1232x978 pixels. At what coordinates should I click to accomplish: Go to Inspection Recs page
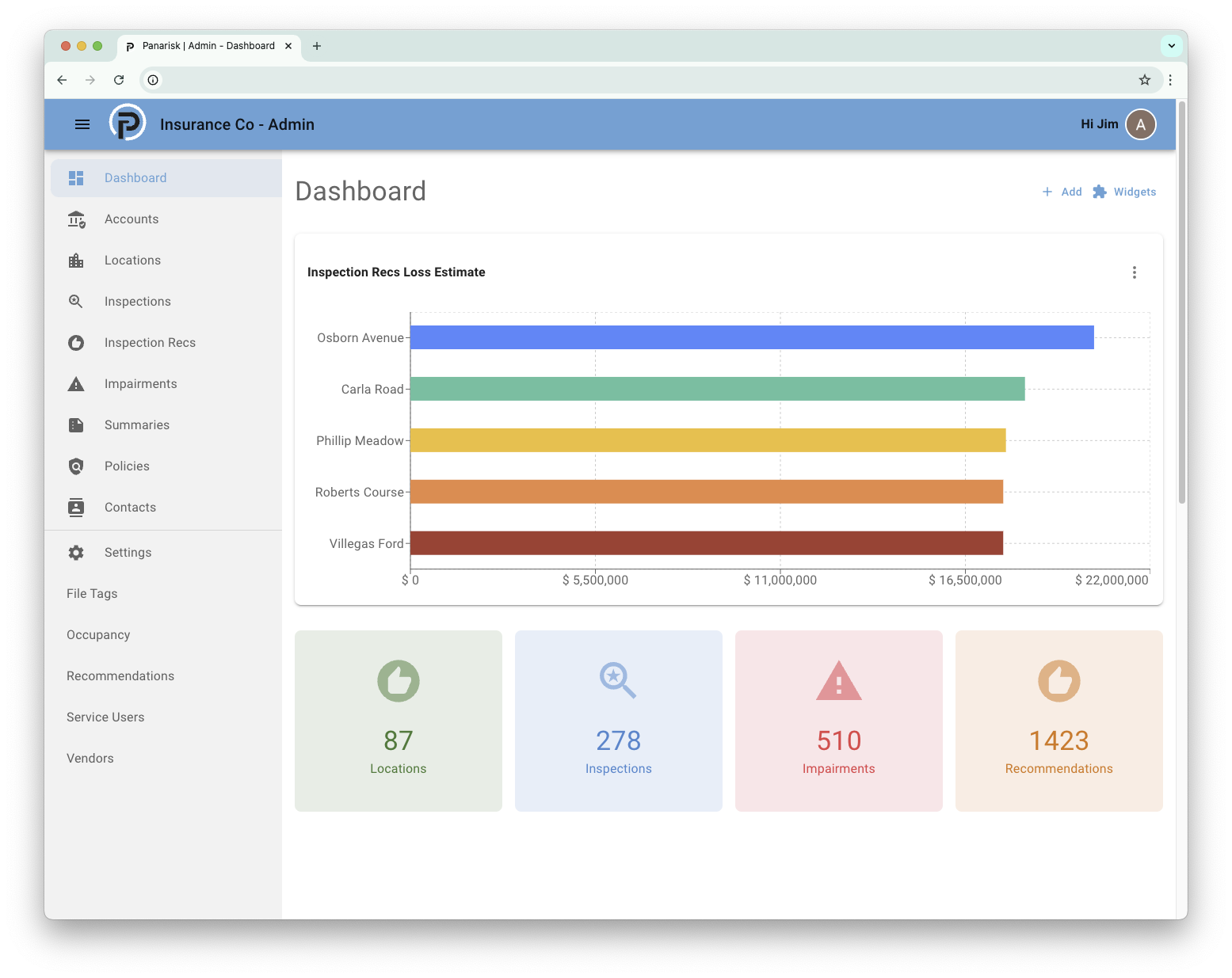tap(166, 343)
